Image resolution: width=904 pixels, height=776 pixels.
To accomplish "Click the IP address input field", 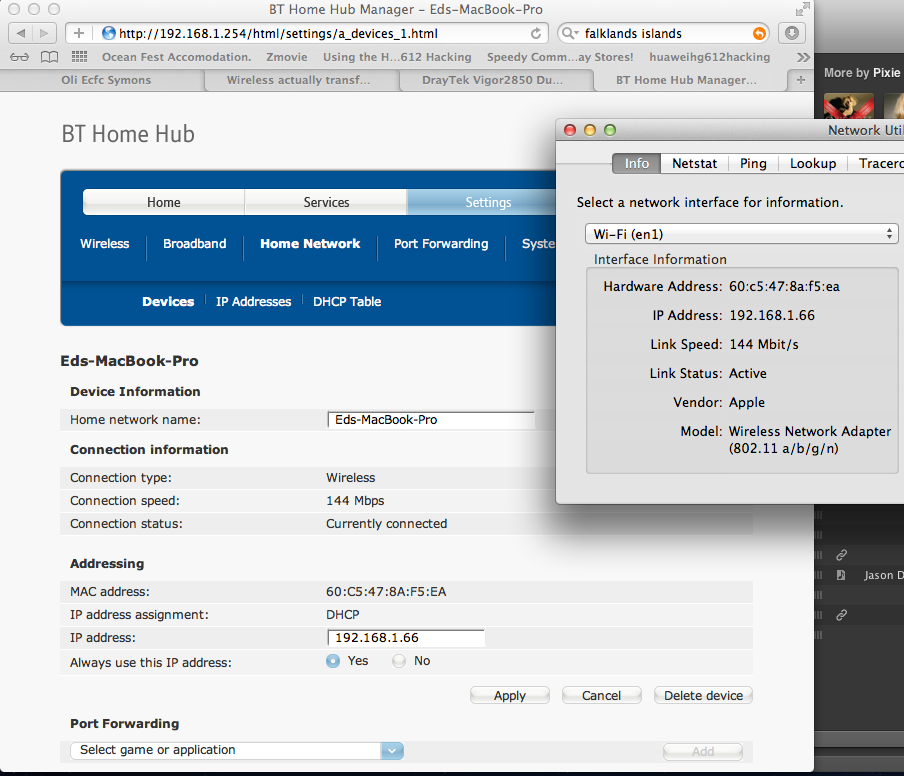I will click(x=406, y=638).
